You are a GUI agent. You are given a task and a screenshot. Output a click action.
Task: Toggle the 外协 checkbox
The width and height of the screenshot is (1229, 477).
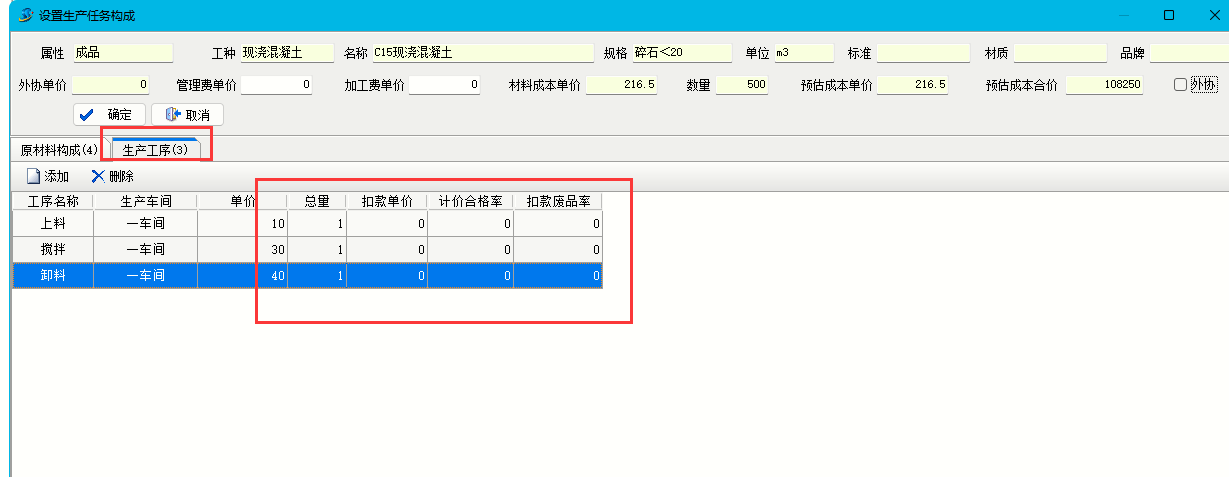pos(1180,85)
